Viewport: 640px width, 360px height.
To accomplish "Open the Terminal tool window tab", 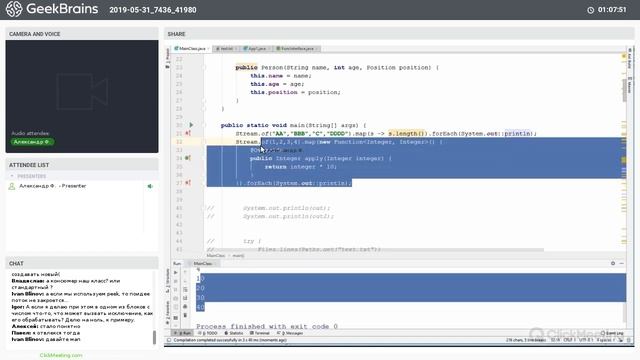I will point(260,333).
